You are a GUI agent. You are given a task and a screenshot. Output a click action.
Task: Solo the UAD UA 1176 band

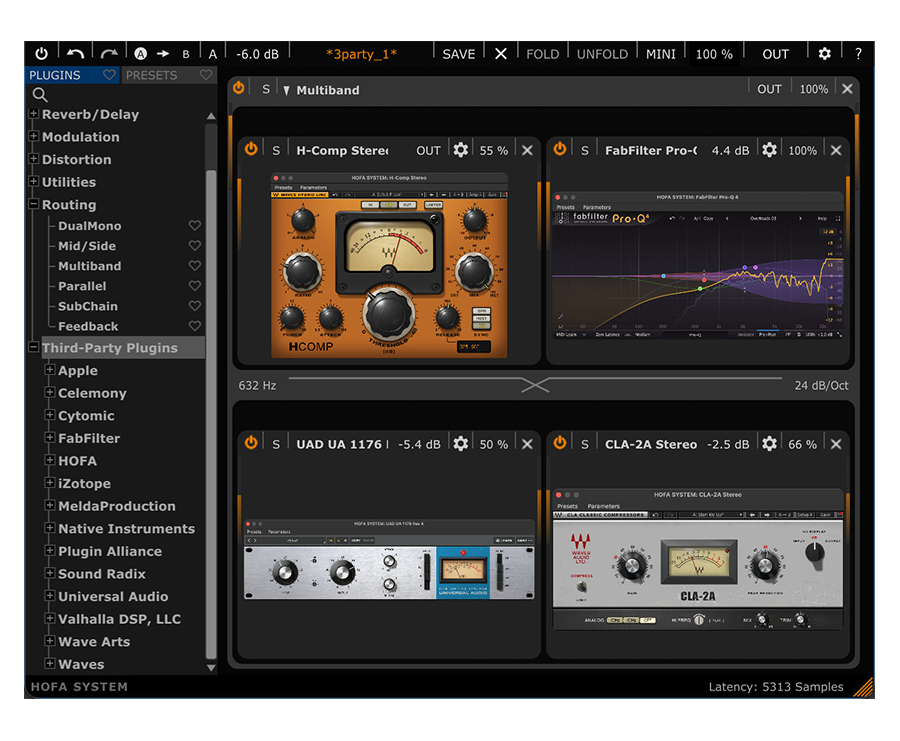276,444
